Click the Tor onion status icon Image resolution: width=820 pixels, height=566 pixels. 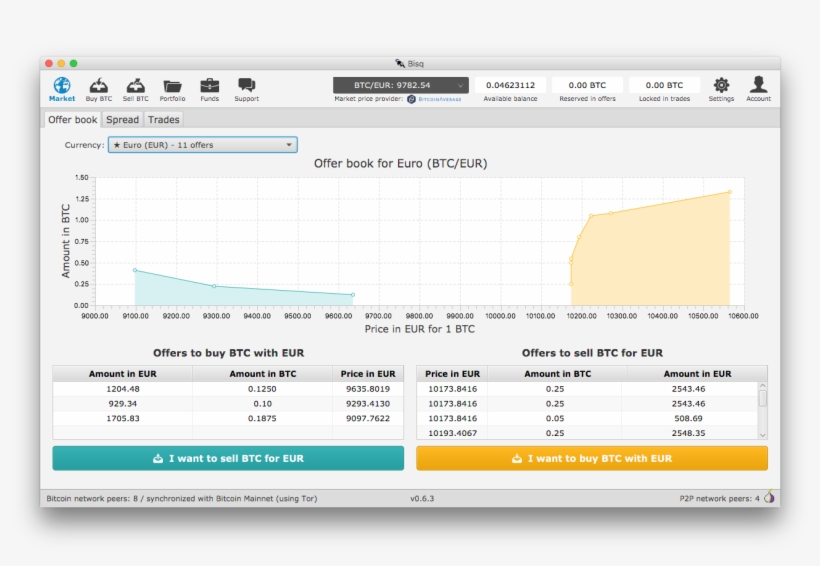769,496
